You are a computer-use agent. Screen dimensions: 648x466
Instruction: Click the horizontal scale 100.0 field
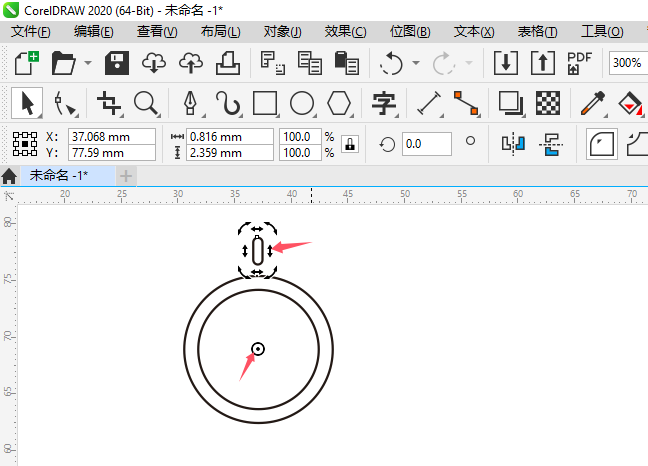pyautogui.click(x=300, y=136)
